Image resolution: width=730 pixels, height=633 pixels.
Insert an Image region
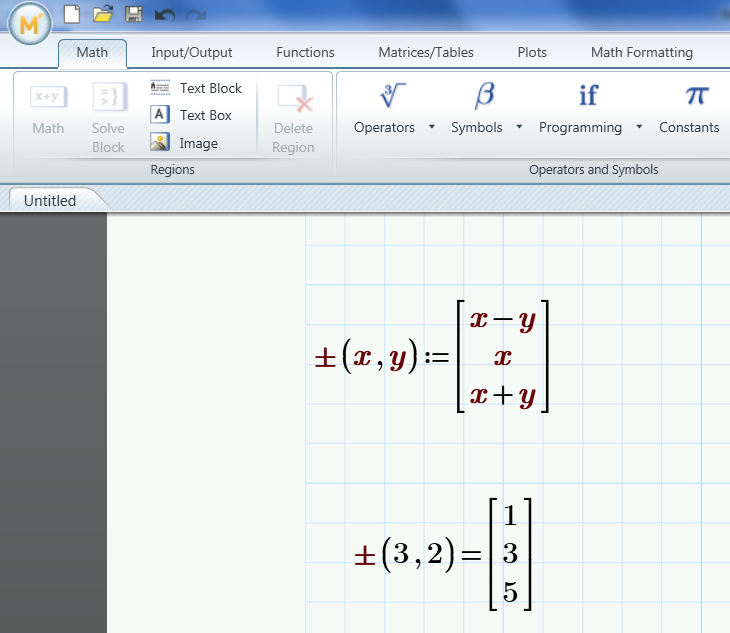[x=185, y=143]
